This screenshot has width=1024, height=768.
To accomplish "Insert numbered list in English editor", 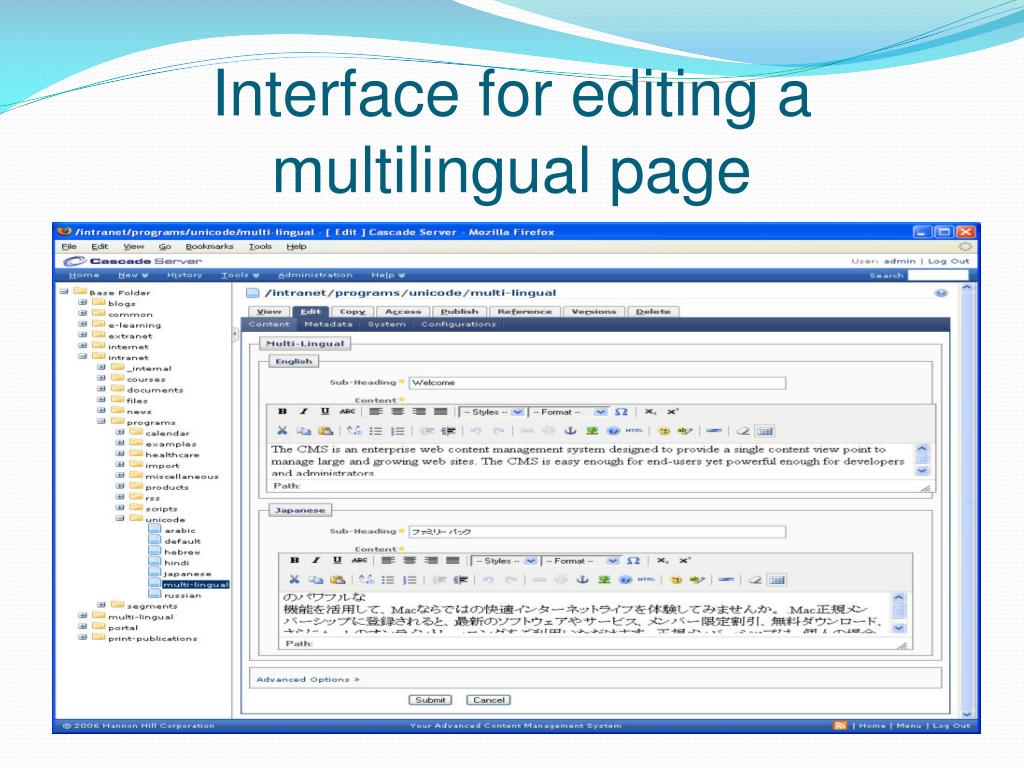I will coord(397,431).
